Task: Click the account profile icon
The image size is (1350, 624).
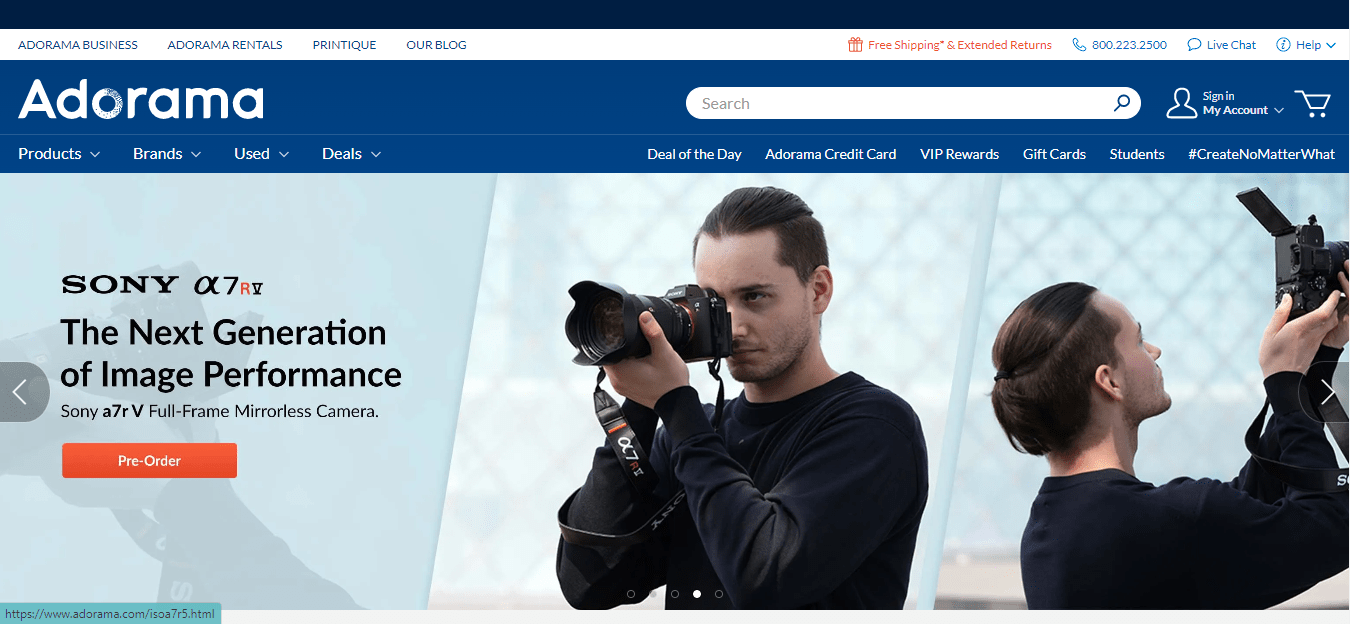Action: [x=1181, y=103]
